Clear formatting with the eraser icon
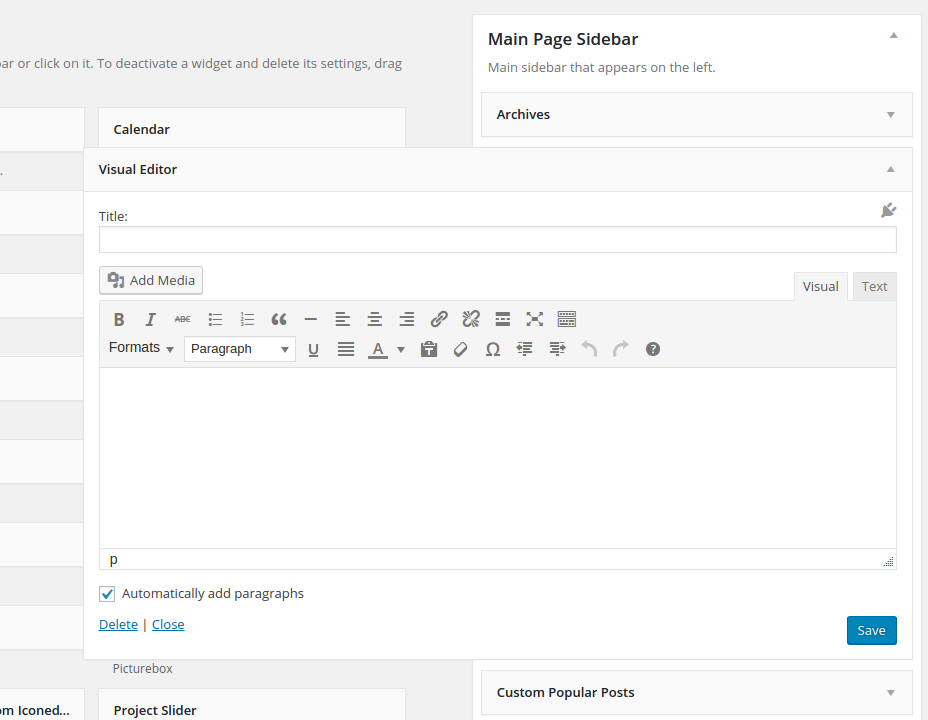Screen dimensions: 928x720 [x=461, y=349]
